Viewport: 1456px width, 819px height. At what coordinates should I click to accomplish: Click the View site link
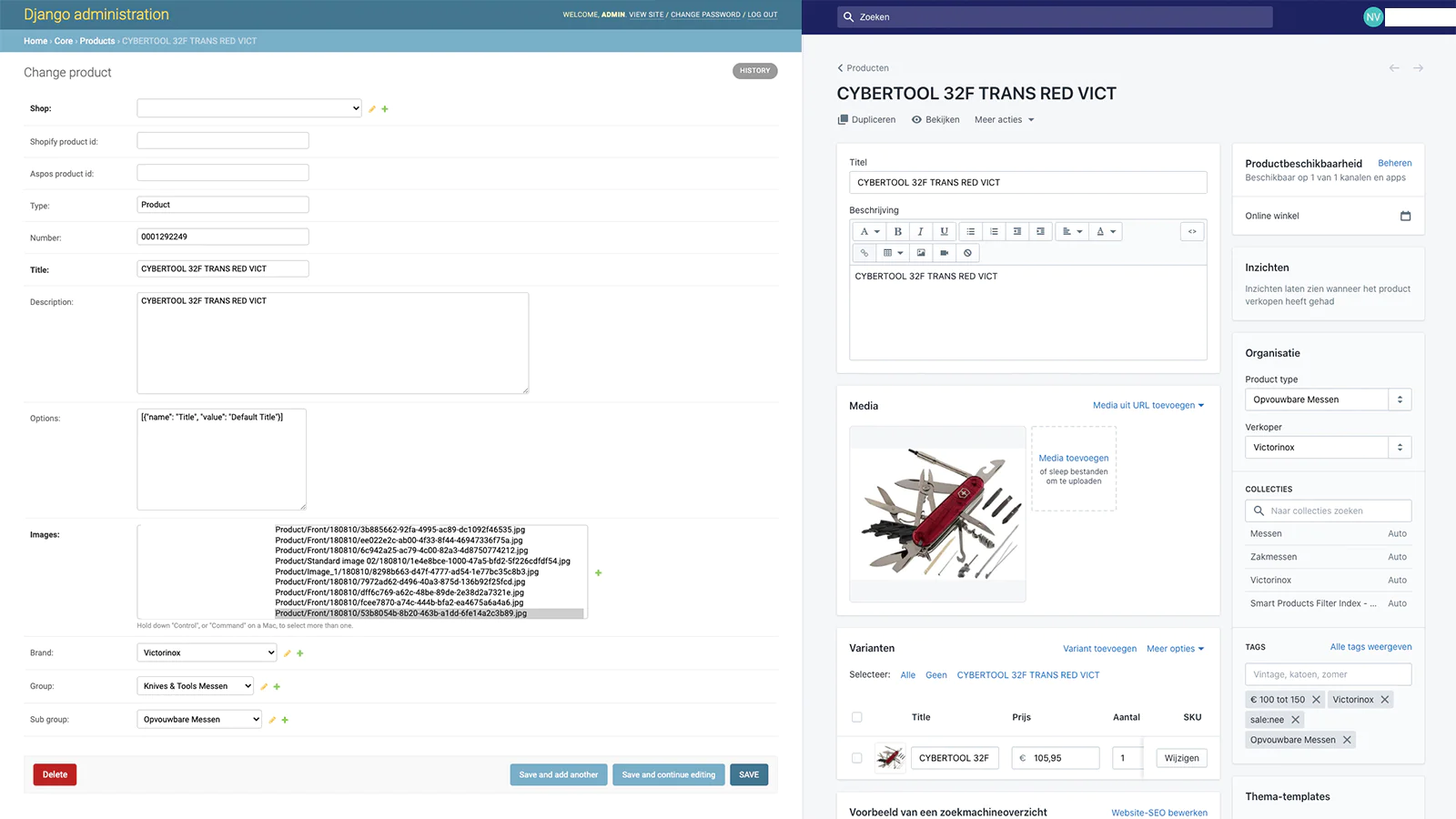[x=646, y=15]
